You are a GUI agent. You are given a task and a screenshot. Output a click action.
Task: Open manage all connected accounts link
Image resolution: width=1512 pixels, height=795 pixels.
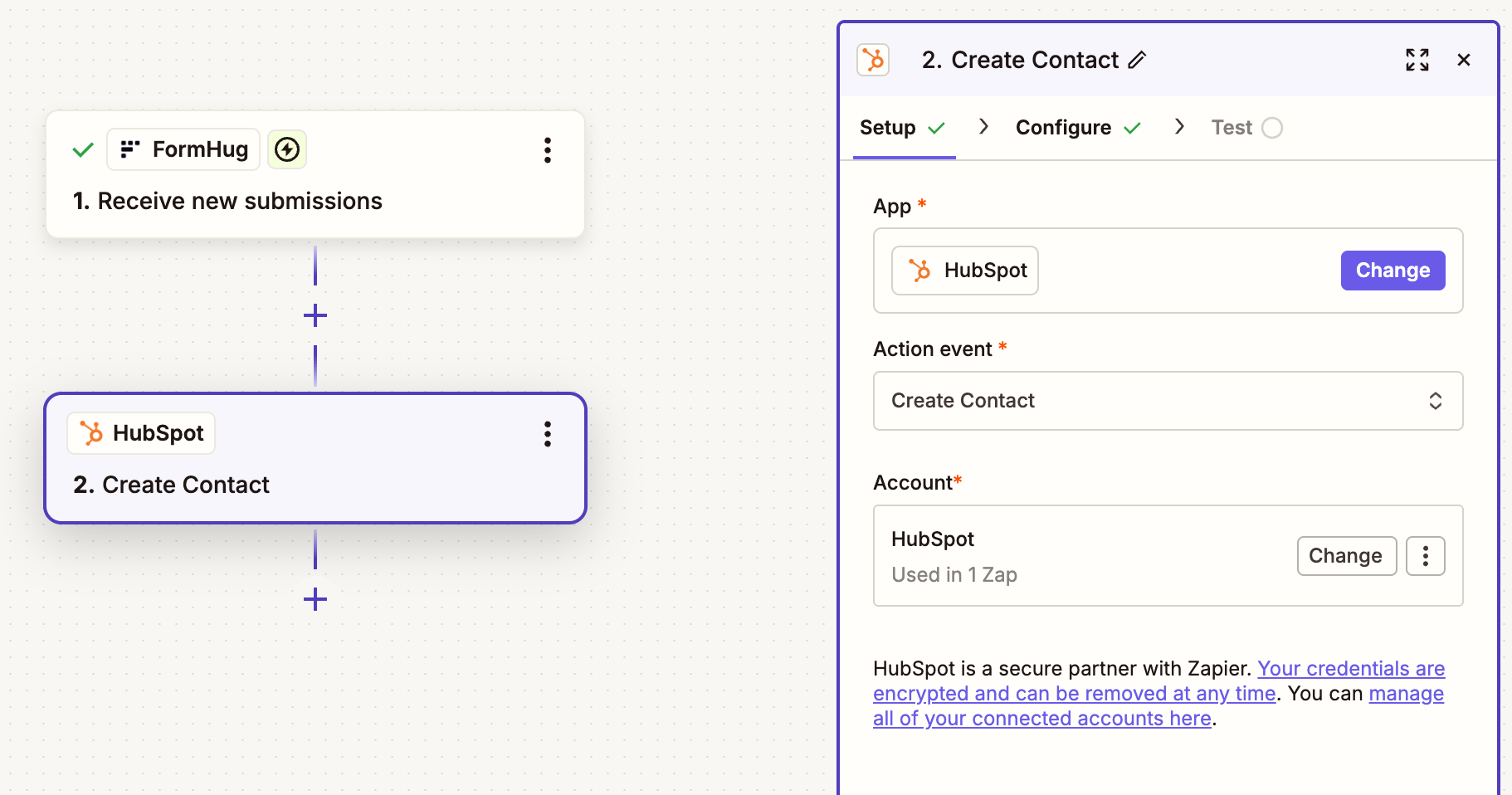(x=1158, y=706)
